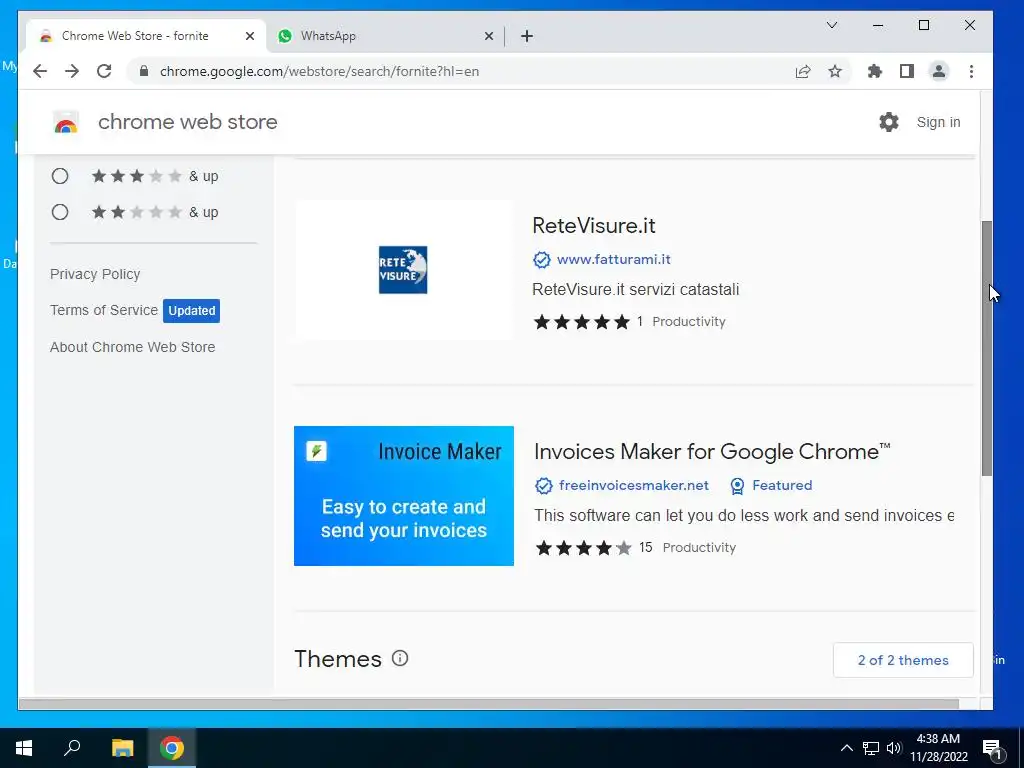The width and height of the screenshot is (1024, 768).
Task: Bookmark this page with the star icon
Action: [x=835, y=71]
